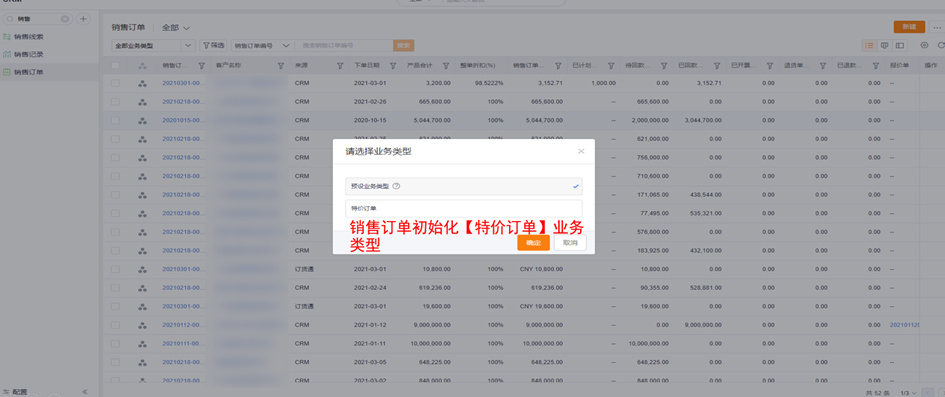Filter the 客户名称 column
Image resolution: width=945 pixels, height=397 pixels.
280,65
